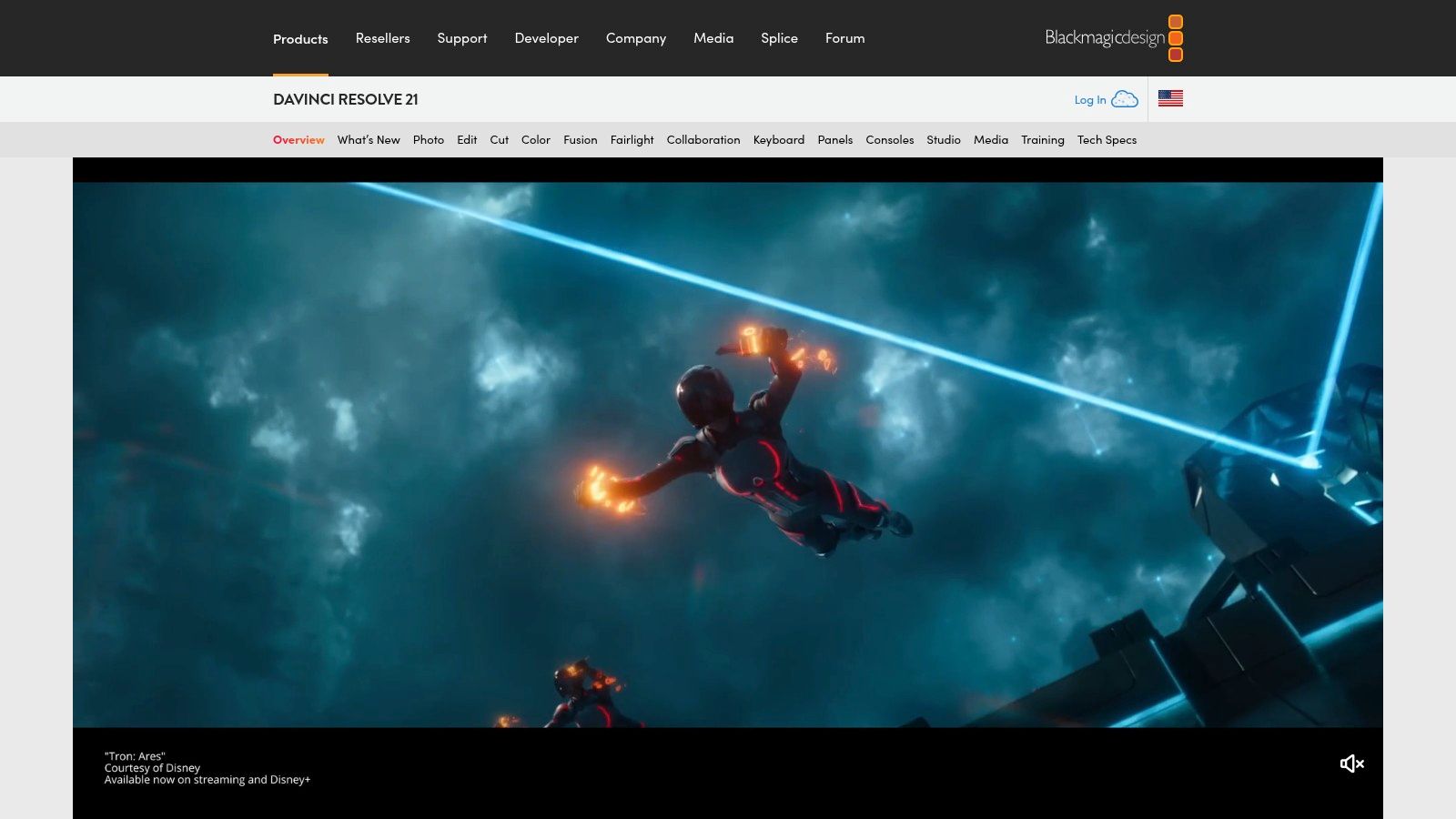Switch to the Studio tab
1456x819 pixels.
click(944, 140)
